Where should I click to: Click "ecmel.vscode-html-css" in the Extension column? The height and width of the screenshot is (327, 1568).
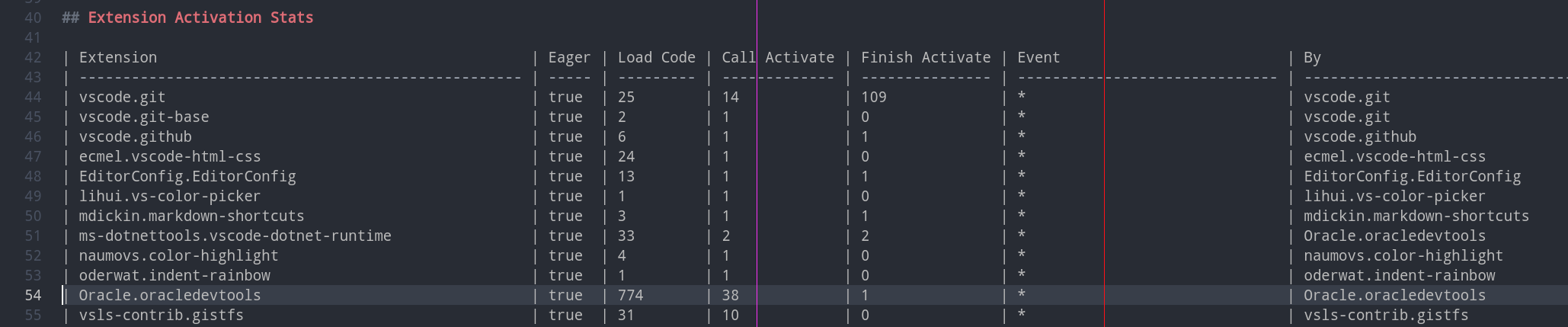tap(170, 156)
